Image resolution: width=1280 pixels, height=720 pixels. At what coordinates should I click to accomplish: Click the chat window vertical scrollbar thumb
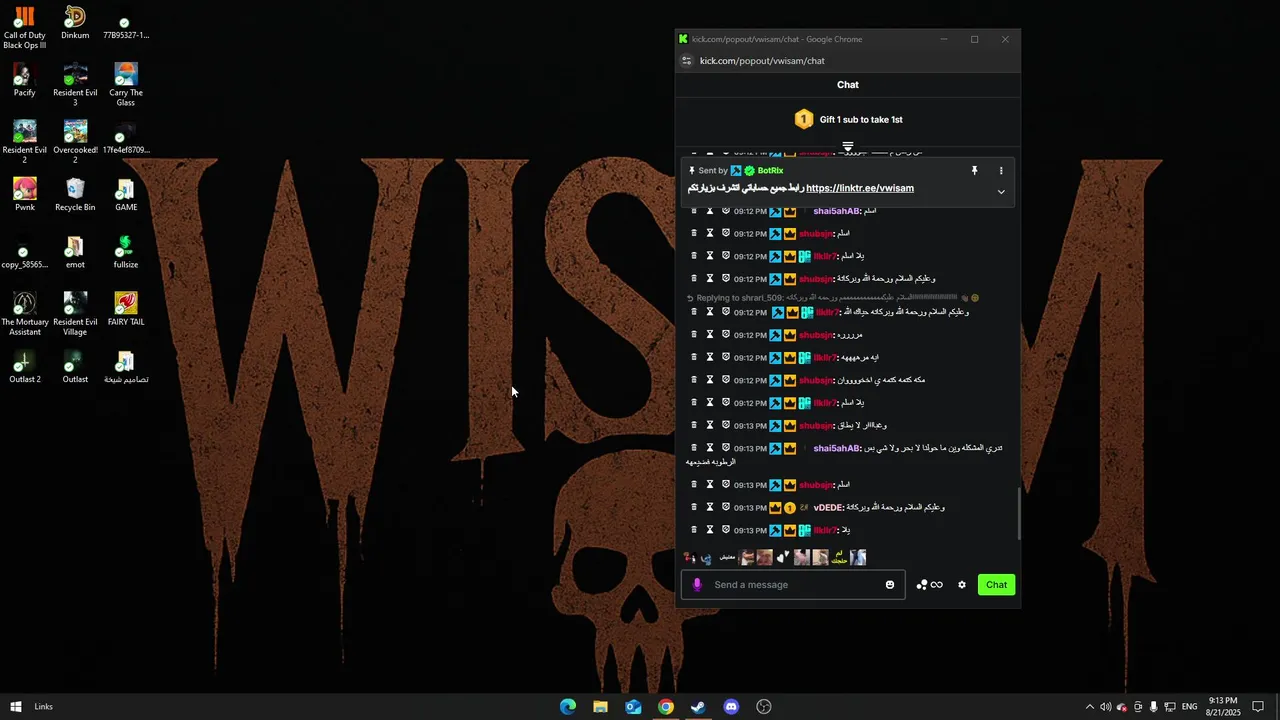point(1019,513)
